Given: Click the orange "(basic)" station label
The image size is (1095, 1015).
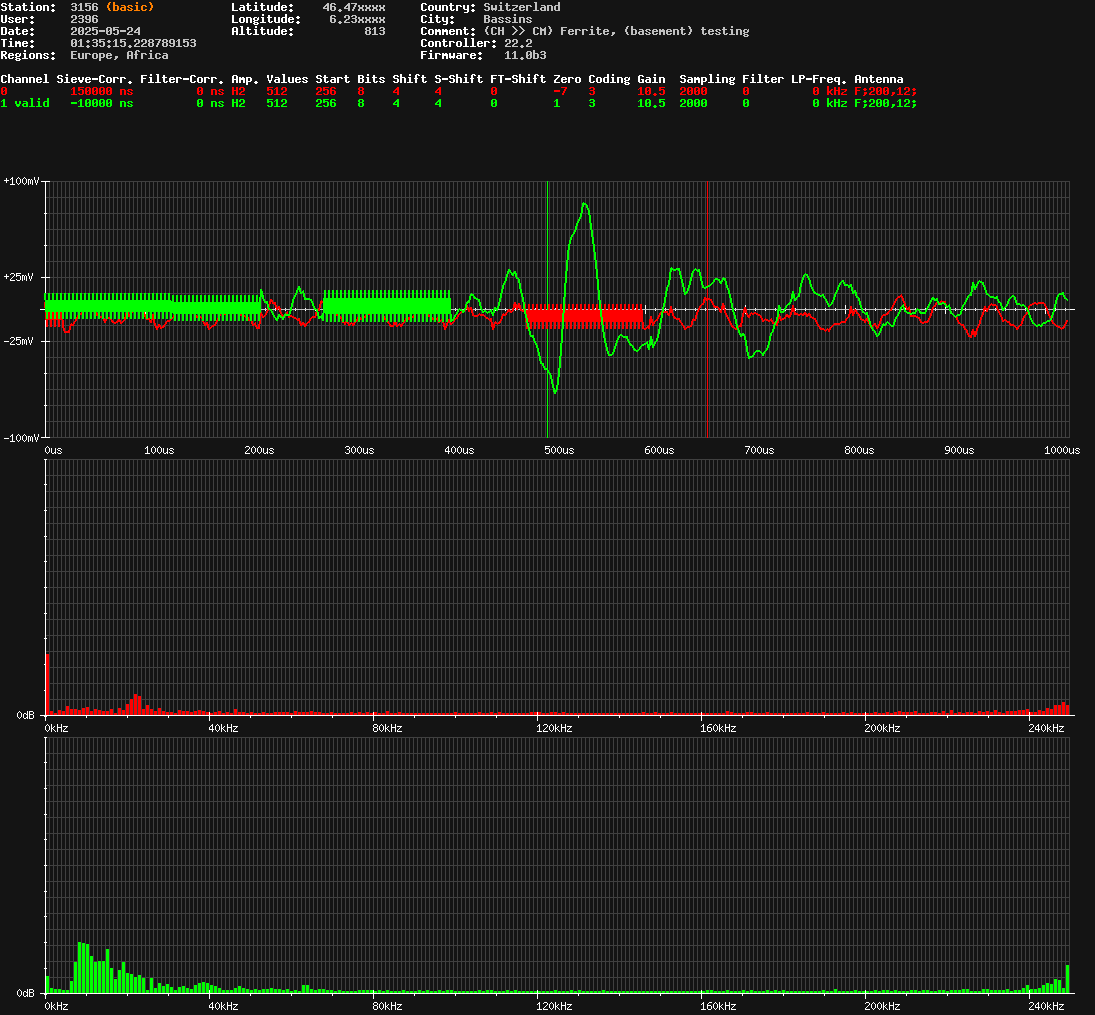Looking at the screenshot, I should click(130, 7).
